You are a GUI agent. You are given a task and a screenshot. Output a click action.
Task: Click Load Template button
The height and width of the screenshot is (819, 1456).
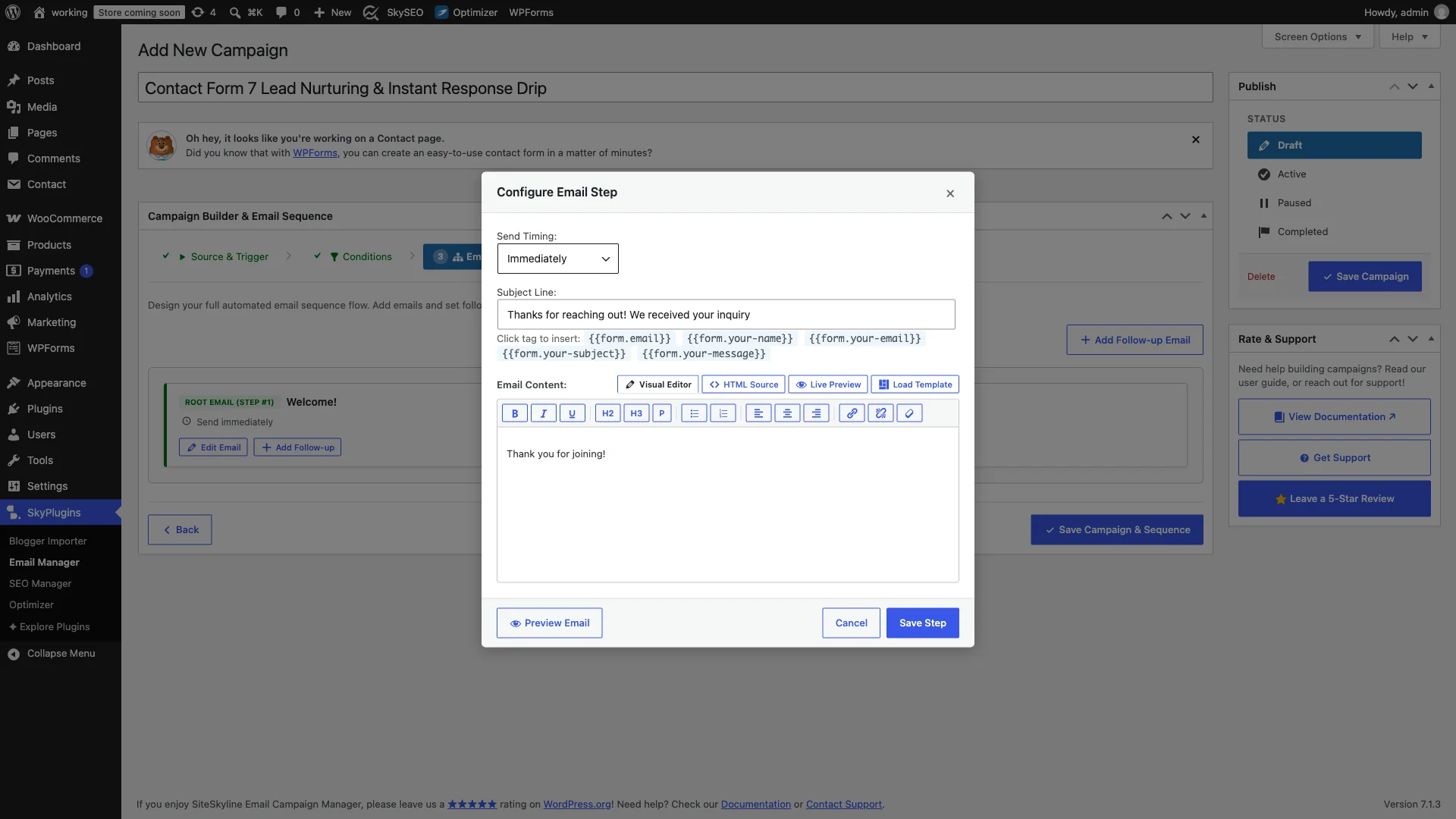pyautogui.click(x=915, y=384)
